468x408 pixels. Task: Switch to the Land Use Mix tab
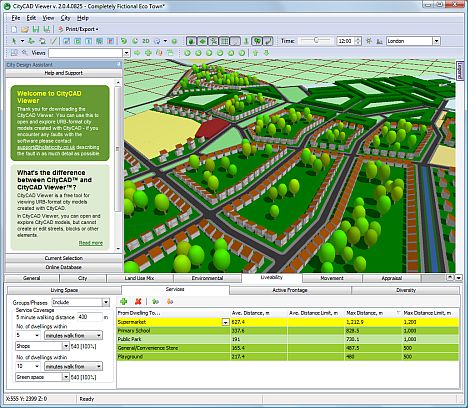[x=139, y=278]
